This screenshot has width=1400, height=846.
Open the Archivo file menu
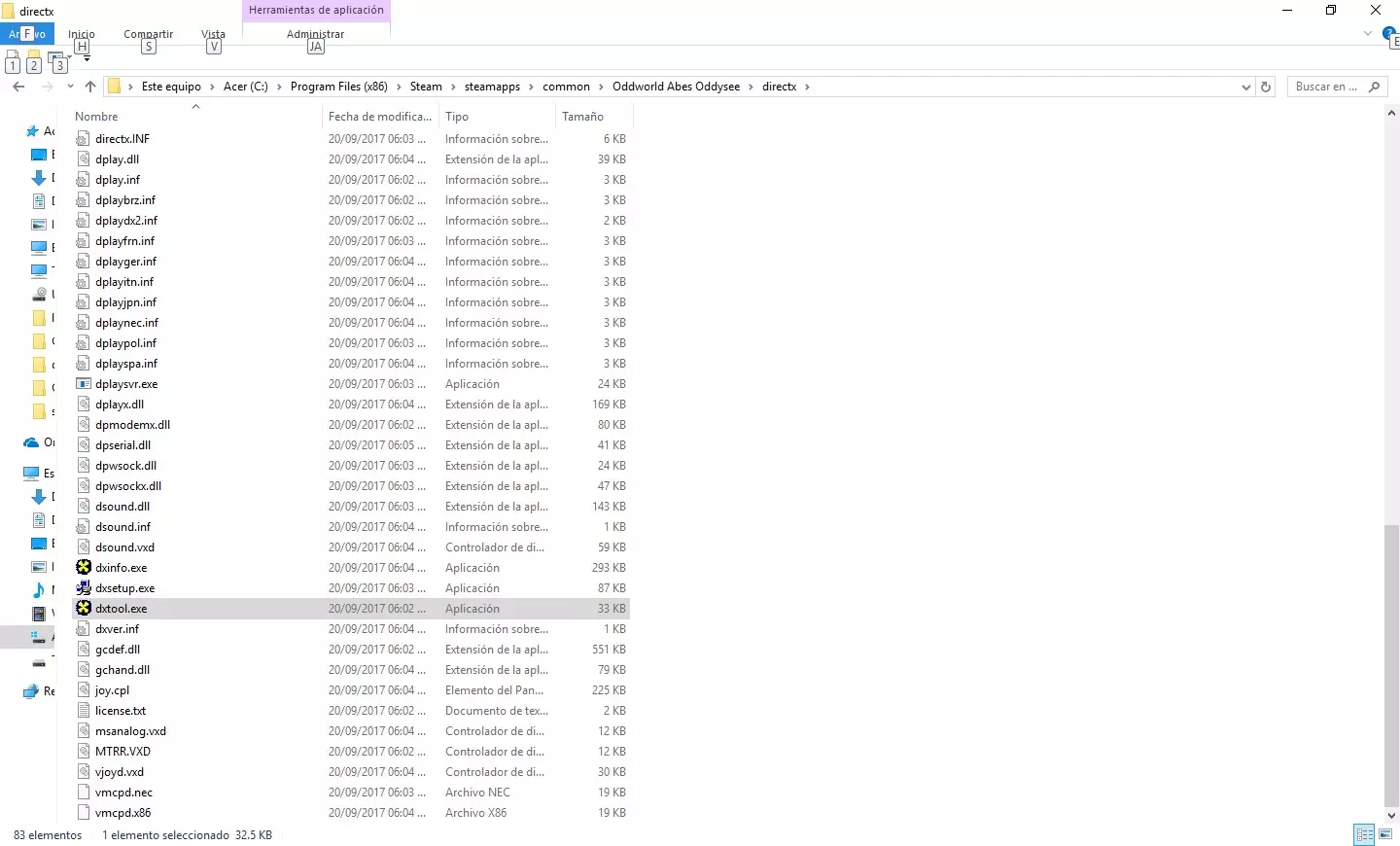pyautogui.click(x=28, y=34)
